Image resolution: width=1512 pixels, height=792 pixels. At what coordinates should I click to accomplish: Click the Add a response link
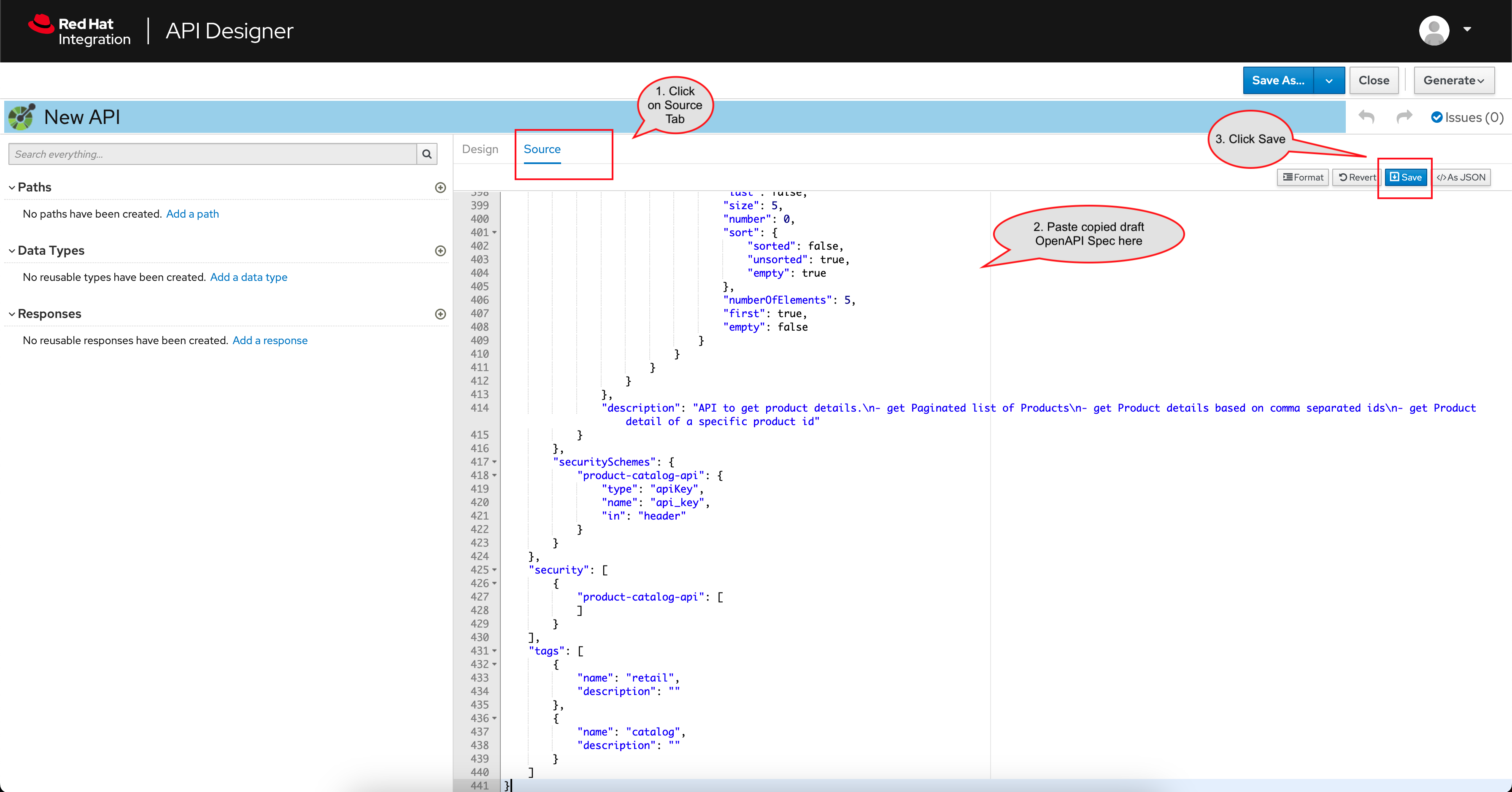pos(270,341)
